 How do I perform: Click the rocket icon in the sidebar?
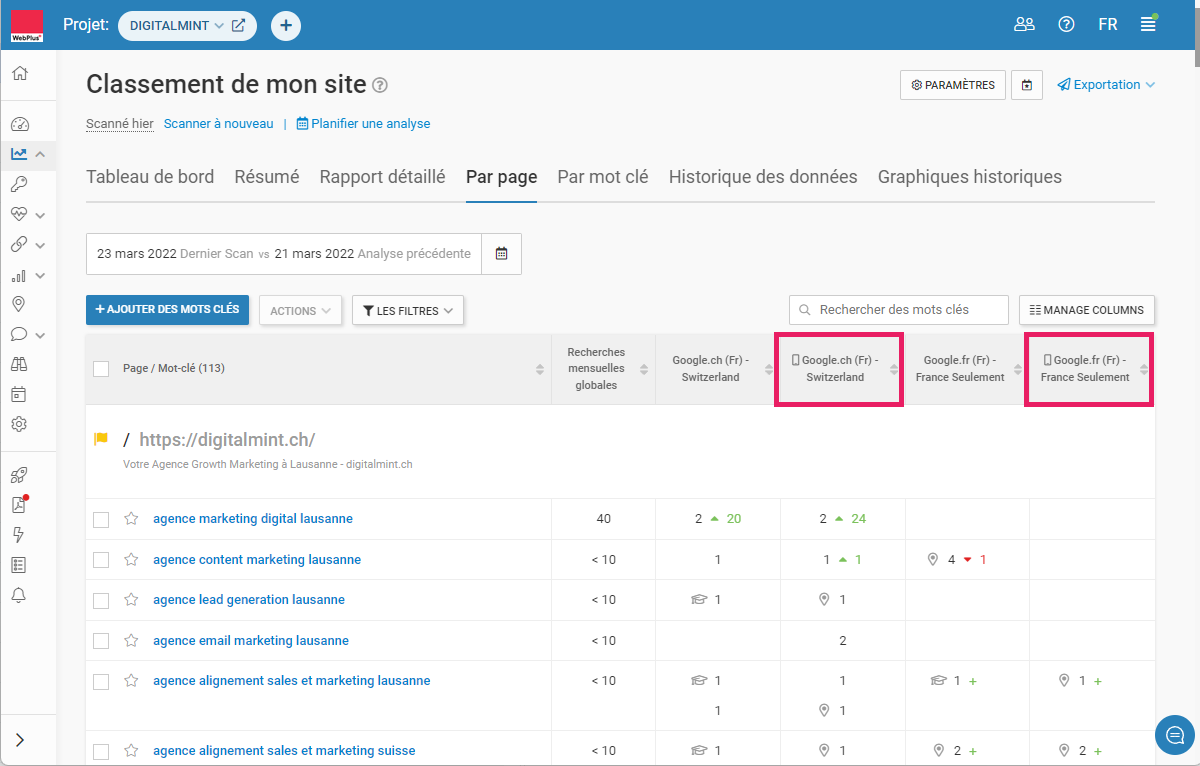pos(19,475)
